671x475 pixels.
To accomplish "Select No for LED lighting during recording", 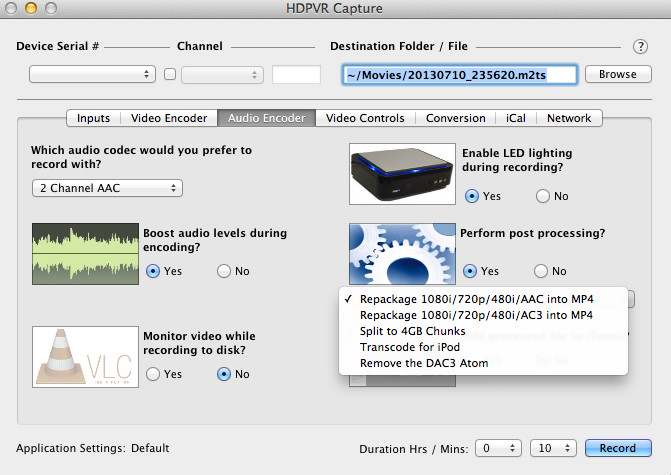I will pos(543,196).
